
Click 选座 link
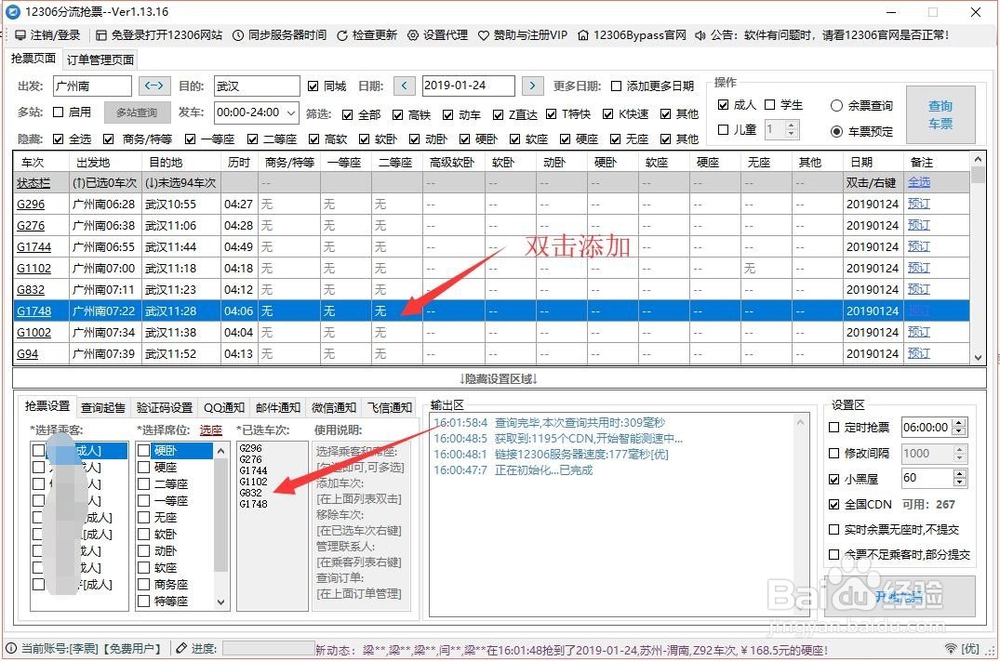[x=211, y=431]
